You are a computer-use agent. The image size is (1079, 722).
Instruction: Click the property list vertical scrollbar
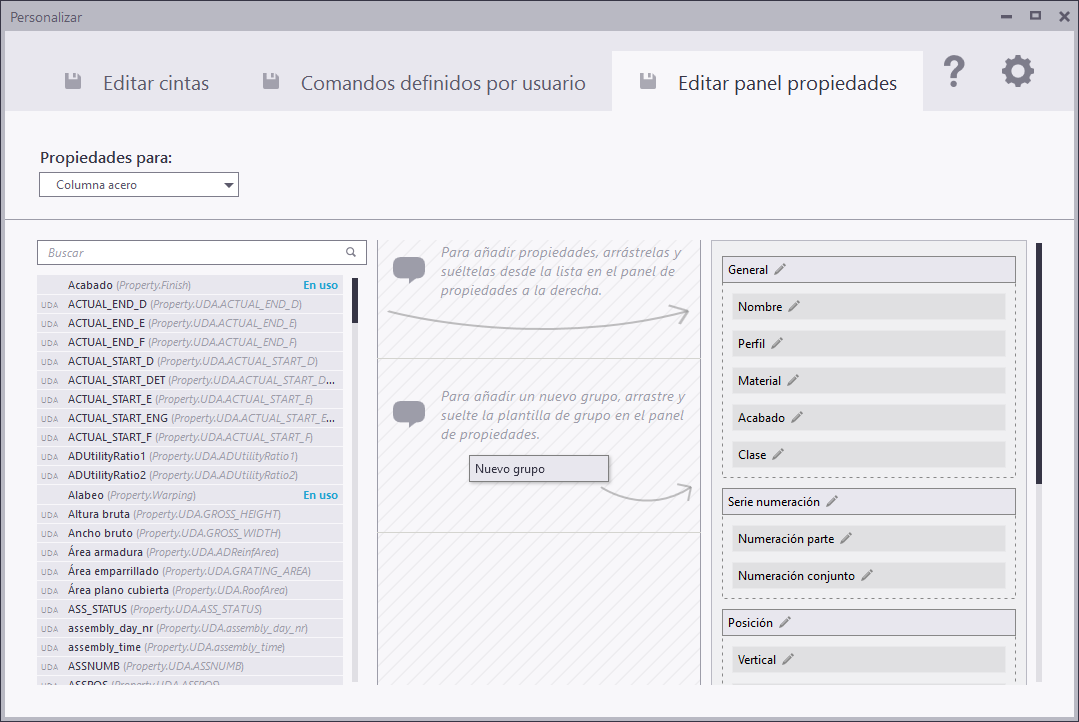coord(355,300)
